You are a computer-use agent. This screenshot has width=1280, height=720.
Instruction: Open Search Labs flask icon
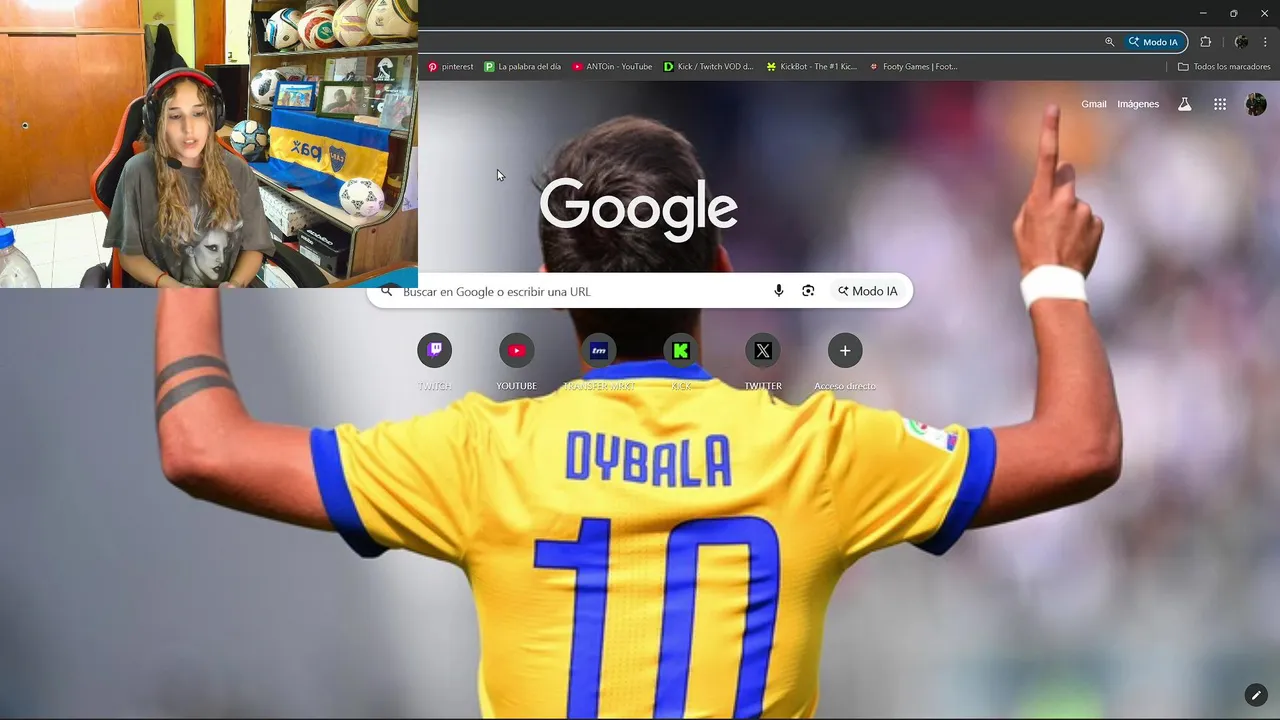[1185, 104]
